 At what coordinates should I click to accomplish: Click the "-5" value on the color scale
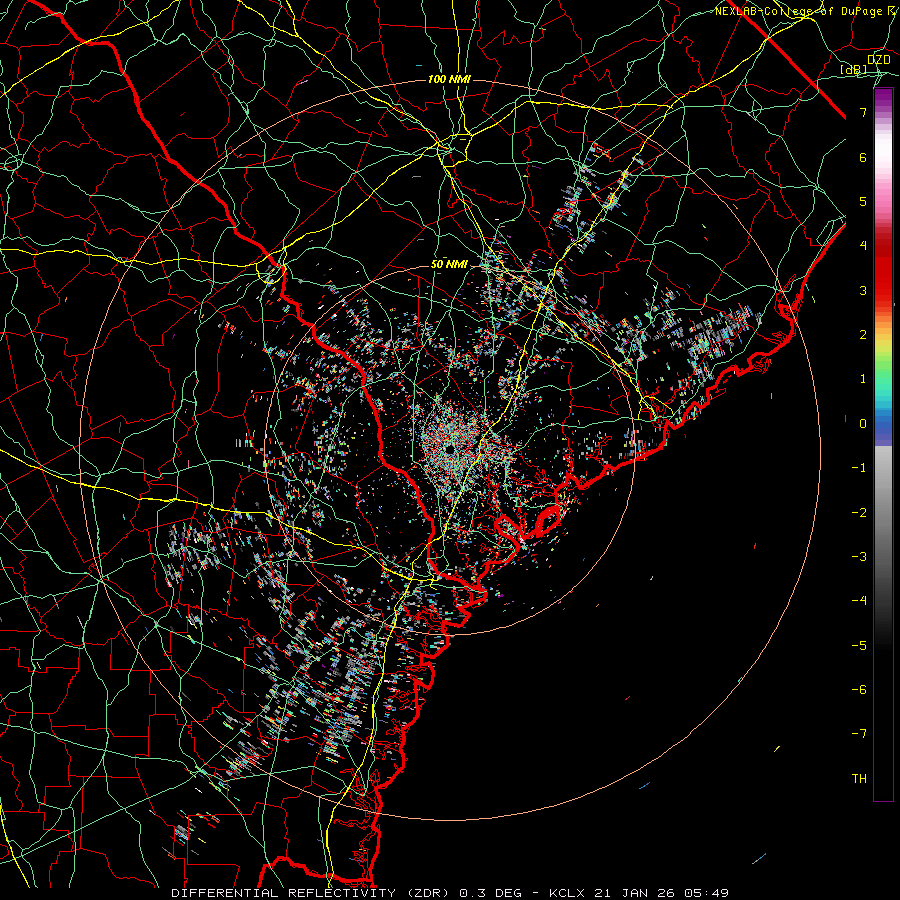click(x=859, y=646)
